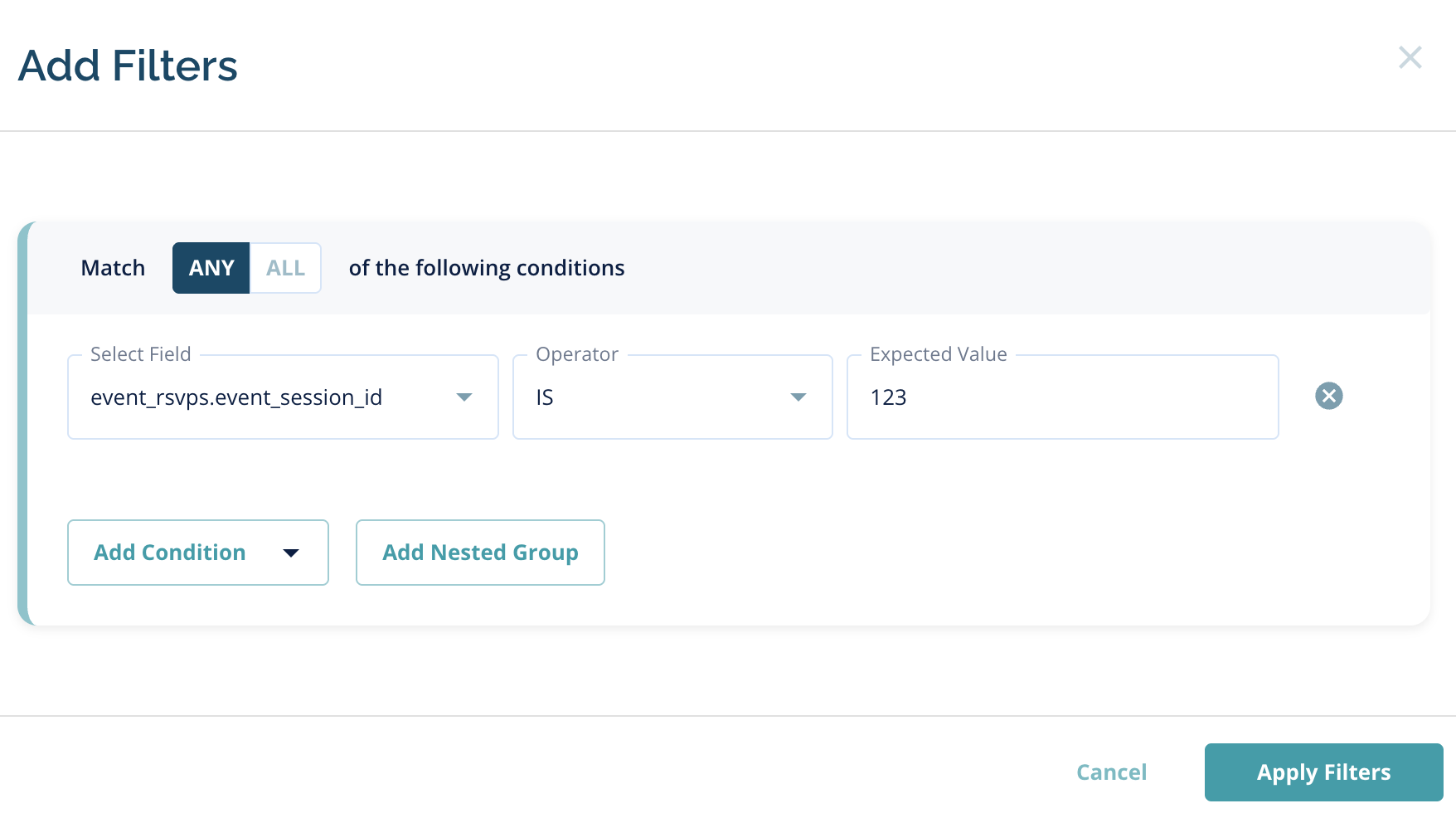Click the Expected Value label
Image resolution: width=1456 pixels, height=818 pixels.
pyautogui.click(x=938, y=354)
